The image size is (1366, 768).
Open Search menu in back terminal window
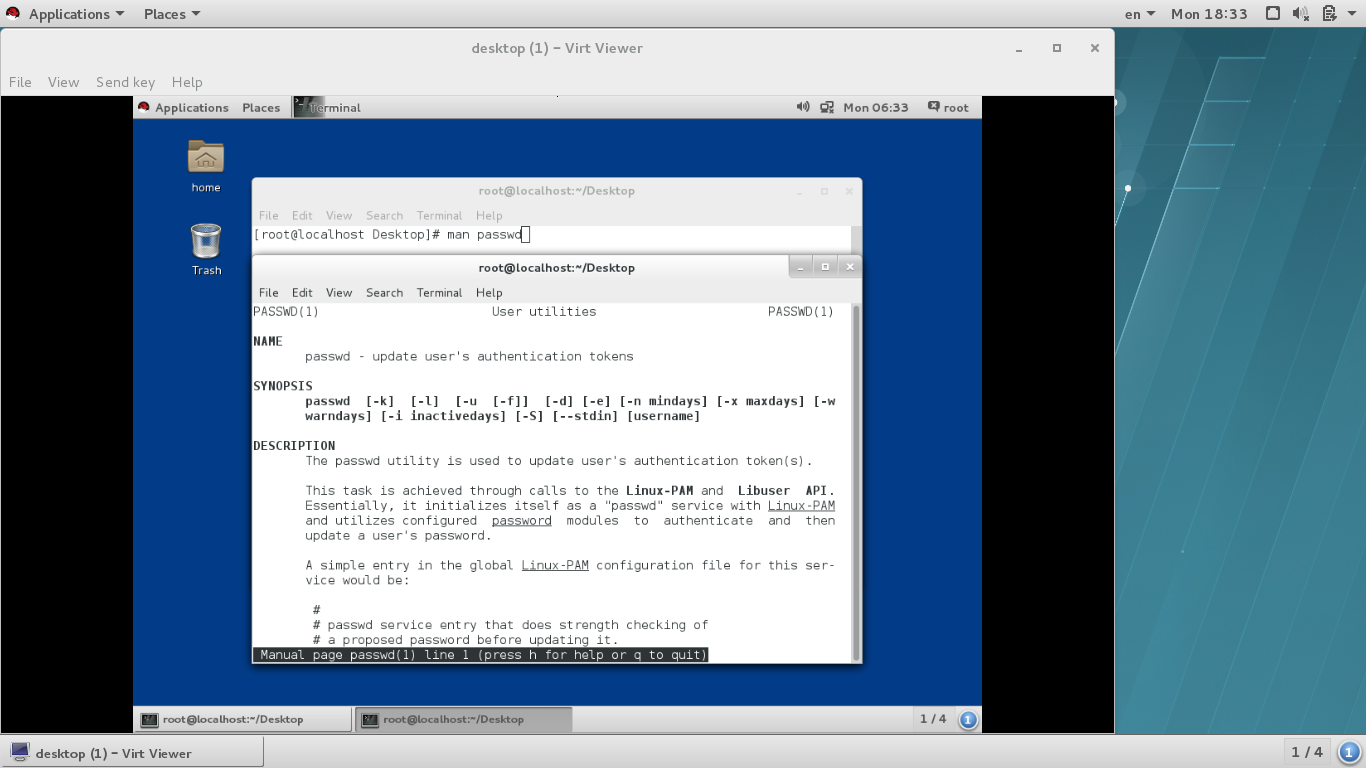(384, 215)
